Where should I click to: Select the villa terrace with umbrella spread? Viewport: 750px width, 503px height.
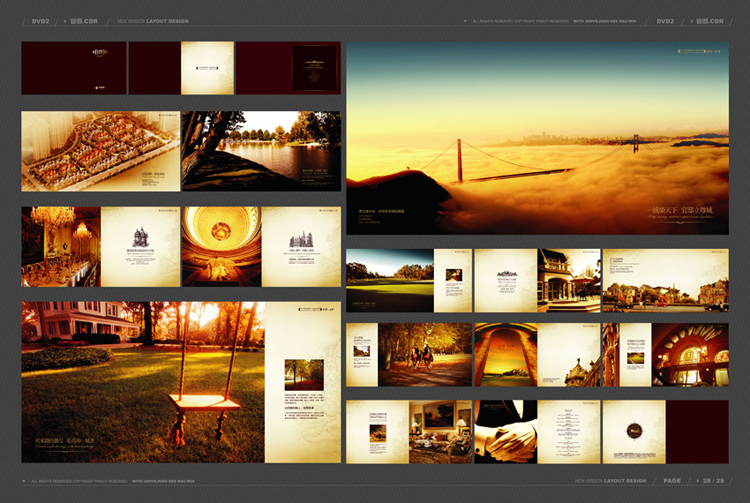537,281
